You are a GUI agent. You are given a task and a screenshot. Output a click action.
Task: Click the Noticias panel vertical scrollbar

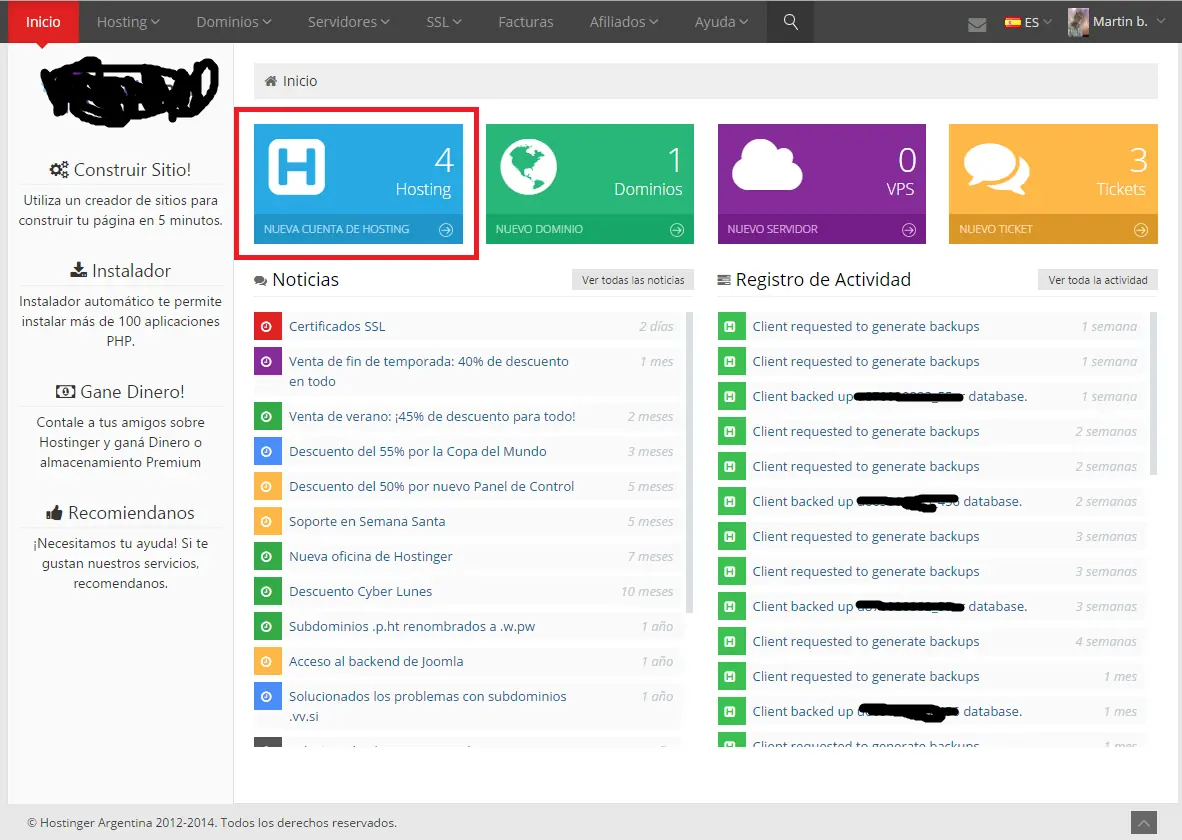(690, 461)
